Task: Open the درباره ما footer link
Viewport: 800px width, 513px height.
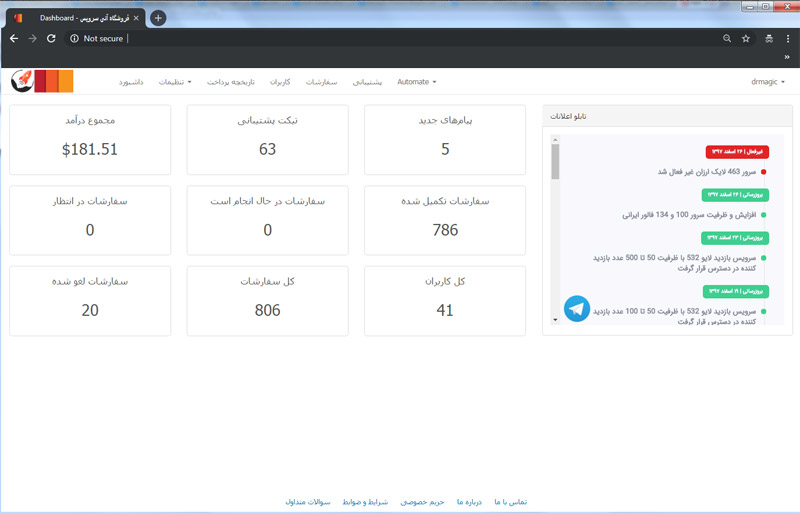Action: pyautogui.click(x=469, y=502)
